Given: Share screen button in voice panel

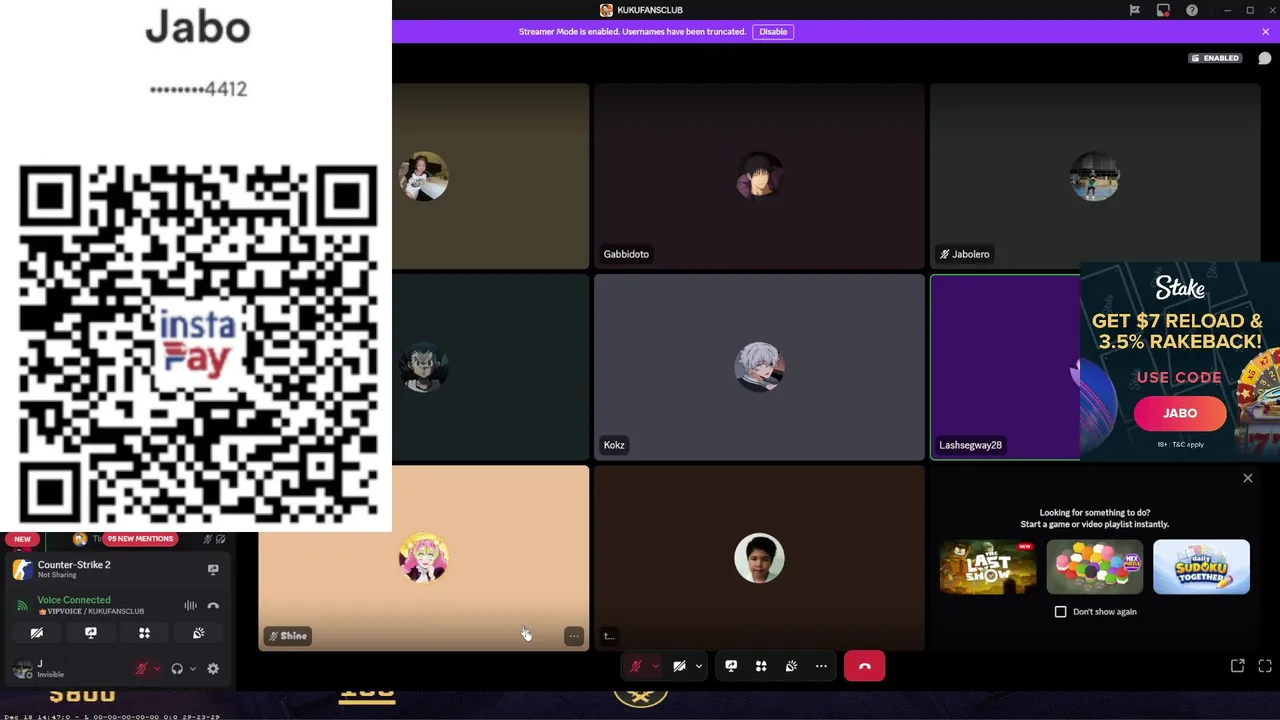Looking at the screenshot, I should coord(91,633).
